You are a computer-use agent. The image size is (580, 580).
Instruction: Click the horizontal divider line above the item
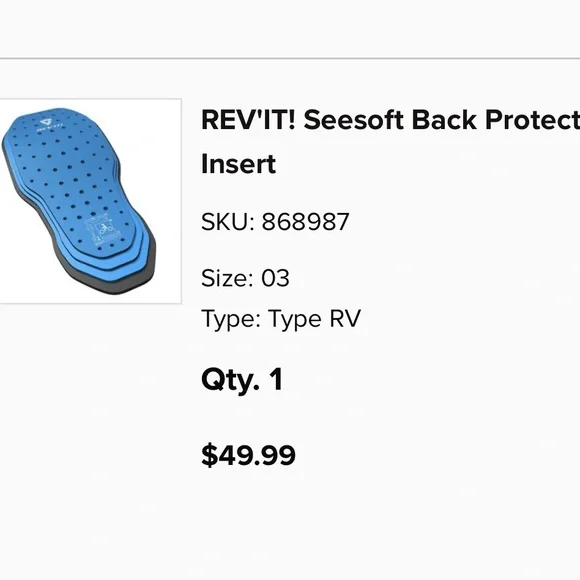point(290,58)
